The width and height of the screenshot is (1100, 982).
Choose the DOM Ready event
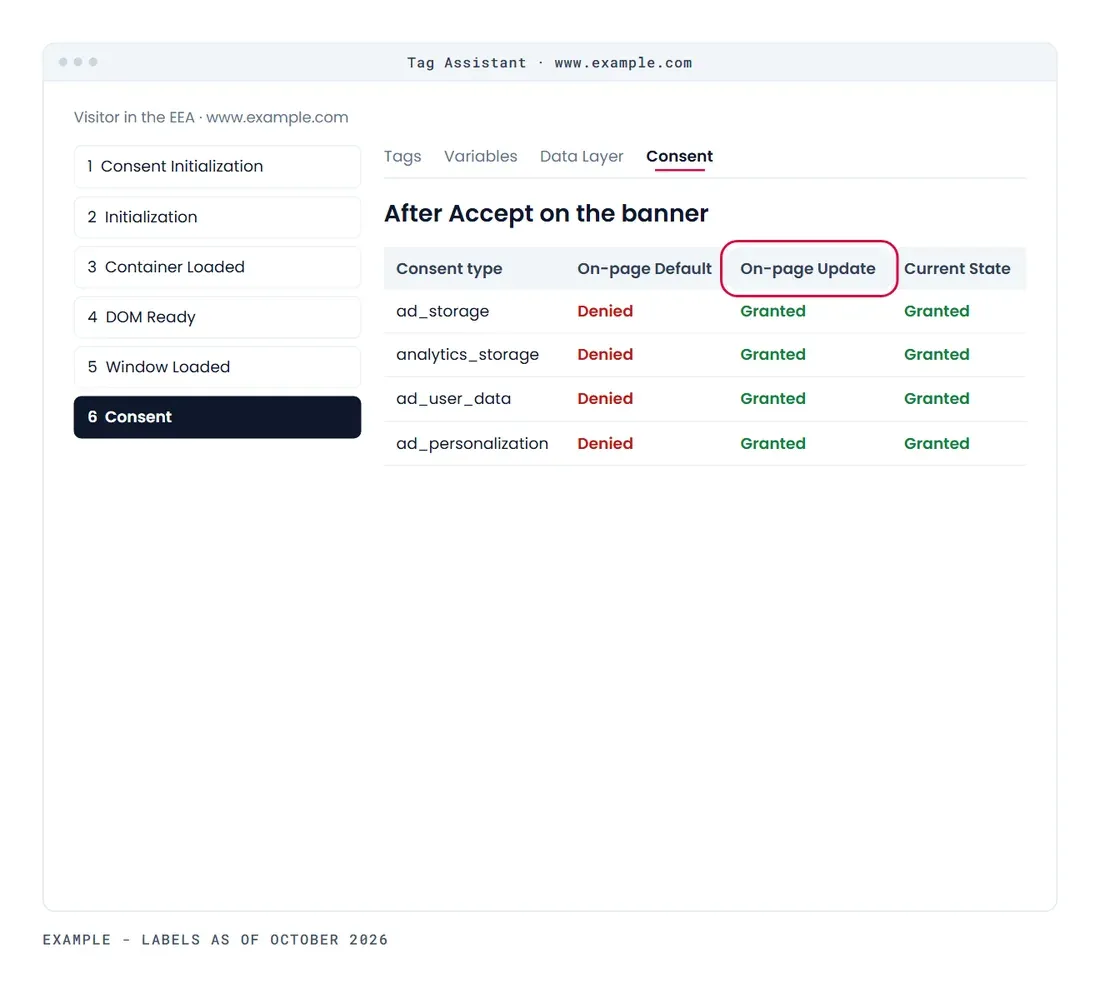217,317
